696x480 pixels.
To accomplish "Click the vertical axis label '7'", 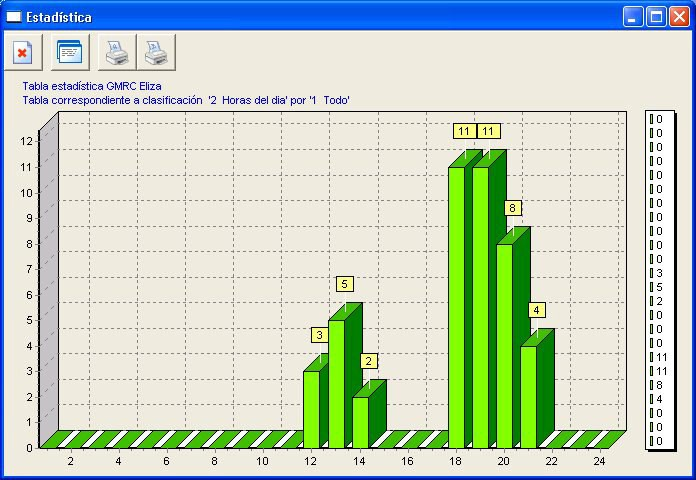I will 29,269.
